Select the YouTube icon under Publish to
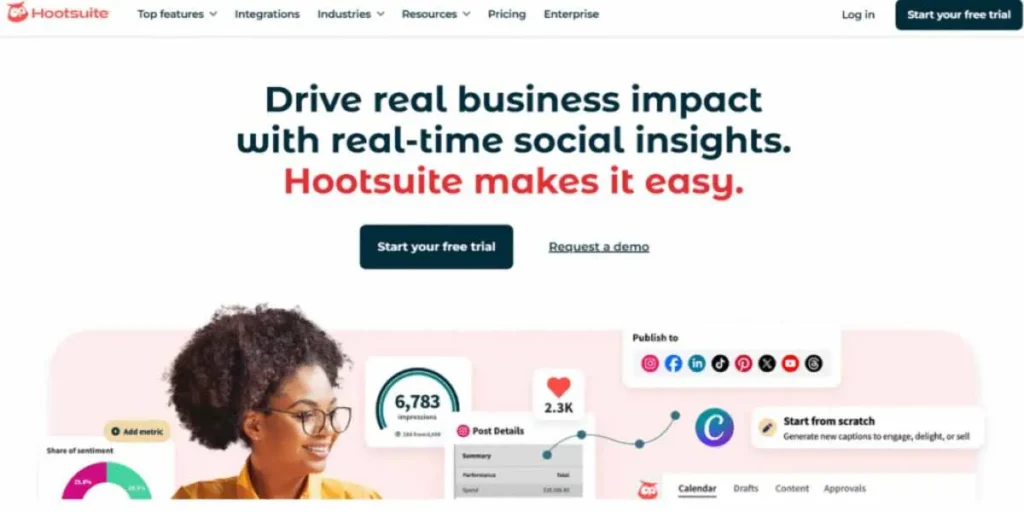 point(790,364)
